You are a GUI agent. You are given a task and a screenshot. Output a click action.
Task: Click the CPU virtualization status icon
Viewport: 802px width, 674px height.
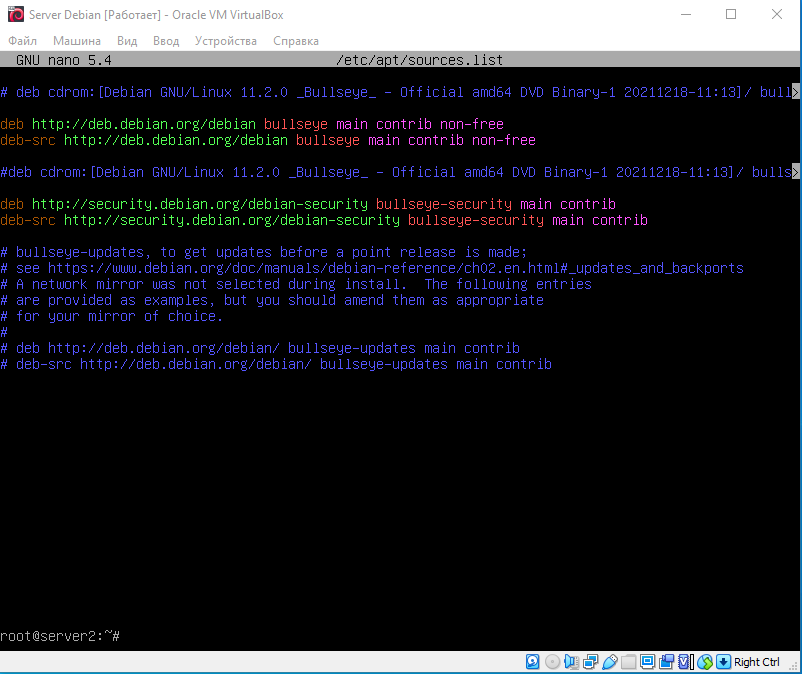(x=684, y=662)
